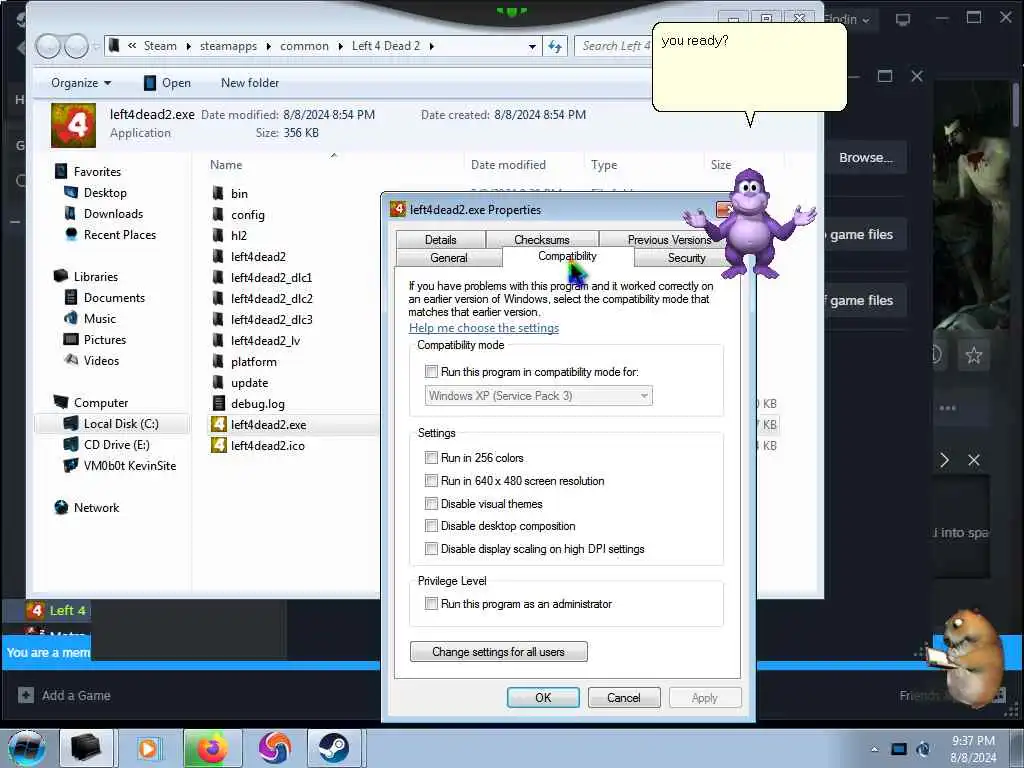Switch to the Security tab

pos(686,258)
